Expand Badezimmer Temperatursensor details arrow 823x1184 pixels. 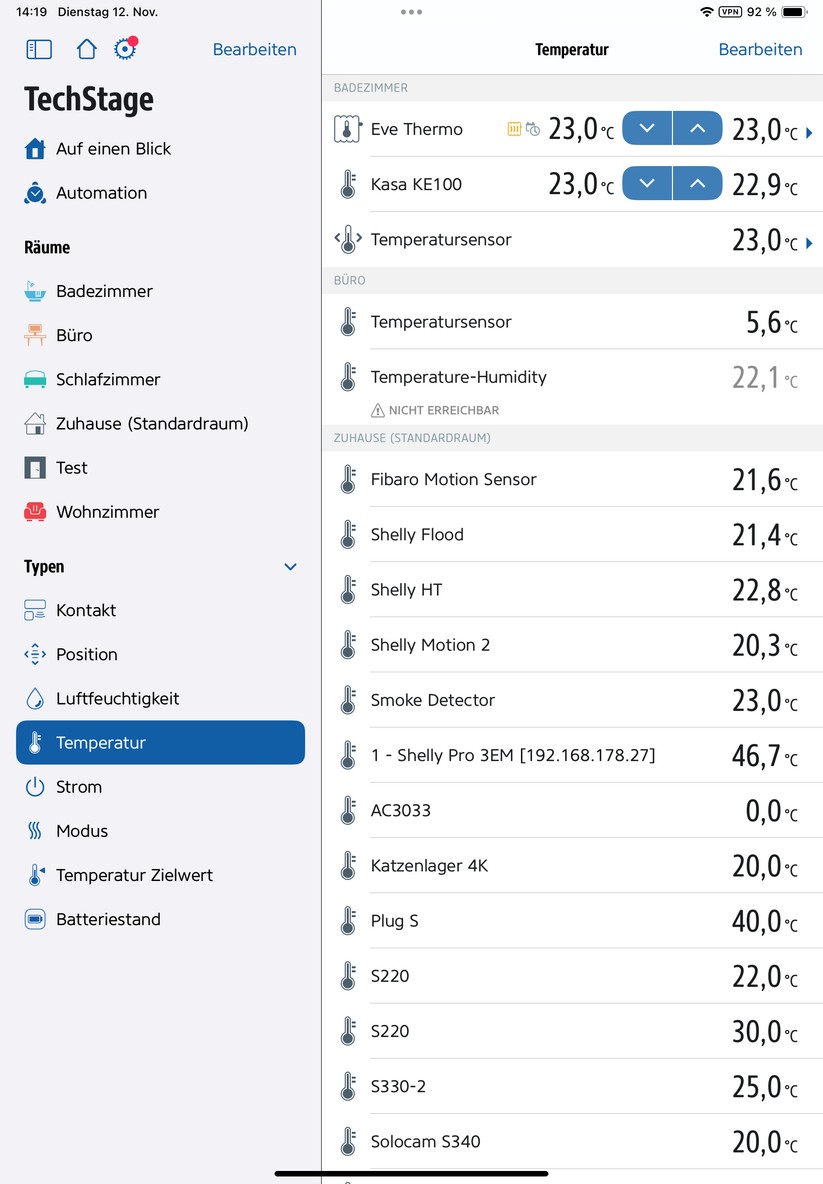809,242
